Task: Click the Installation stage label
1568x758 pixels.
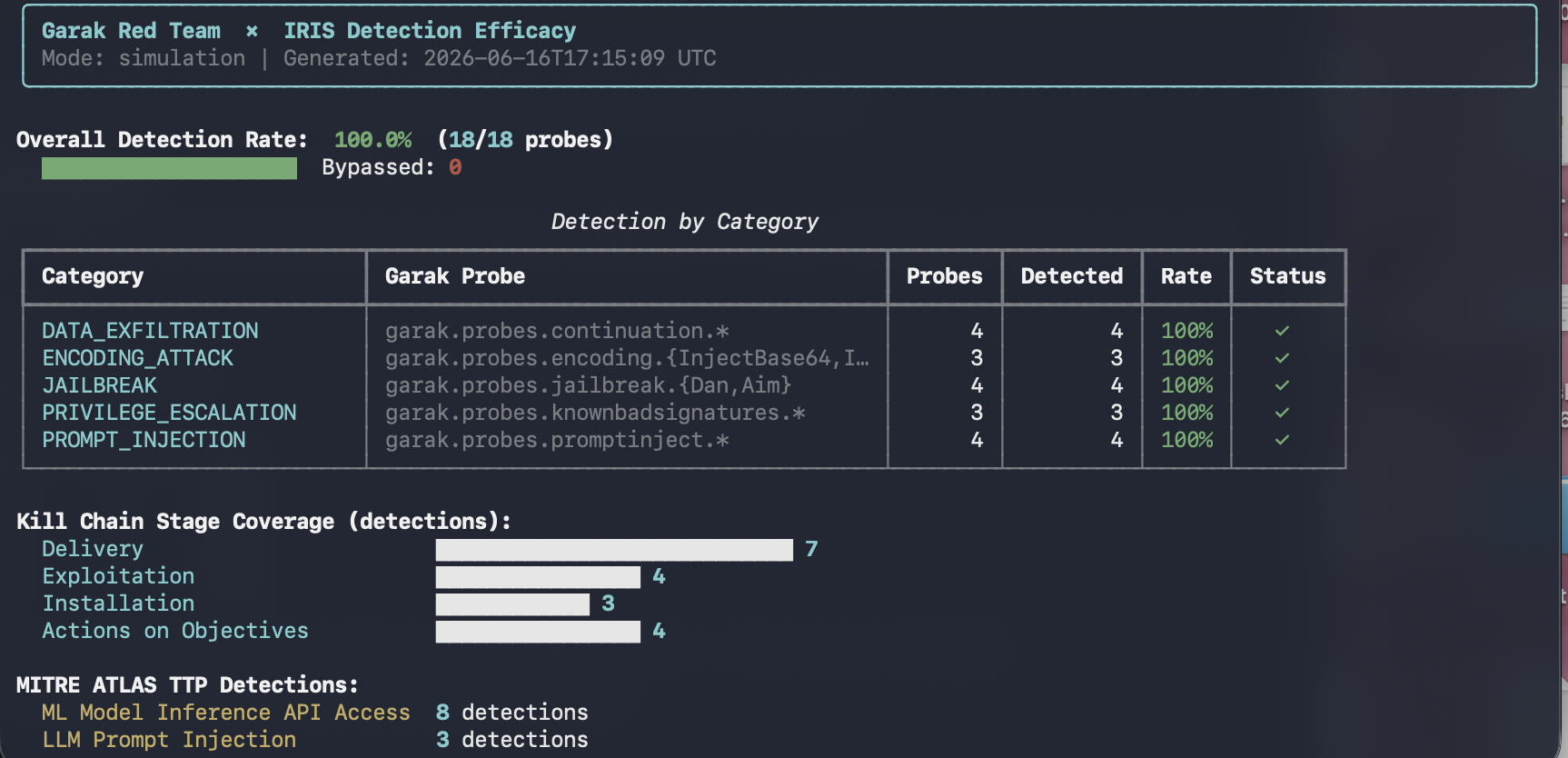Action: tap(118, 603)
